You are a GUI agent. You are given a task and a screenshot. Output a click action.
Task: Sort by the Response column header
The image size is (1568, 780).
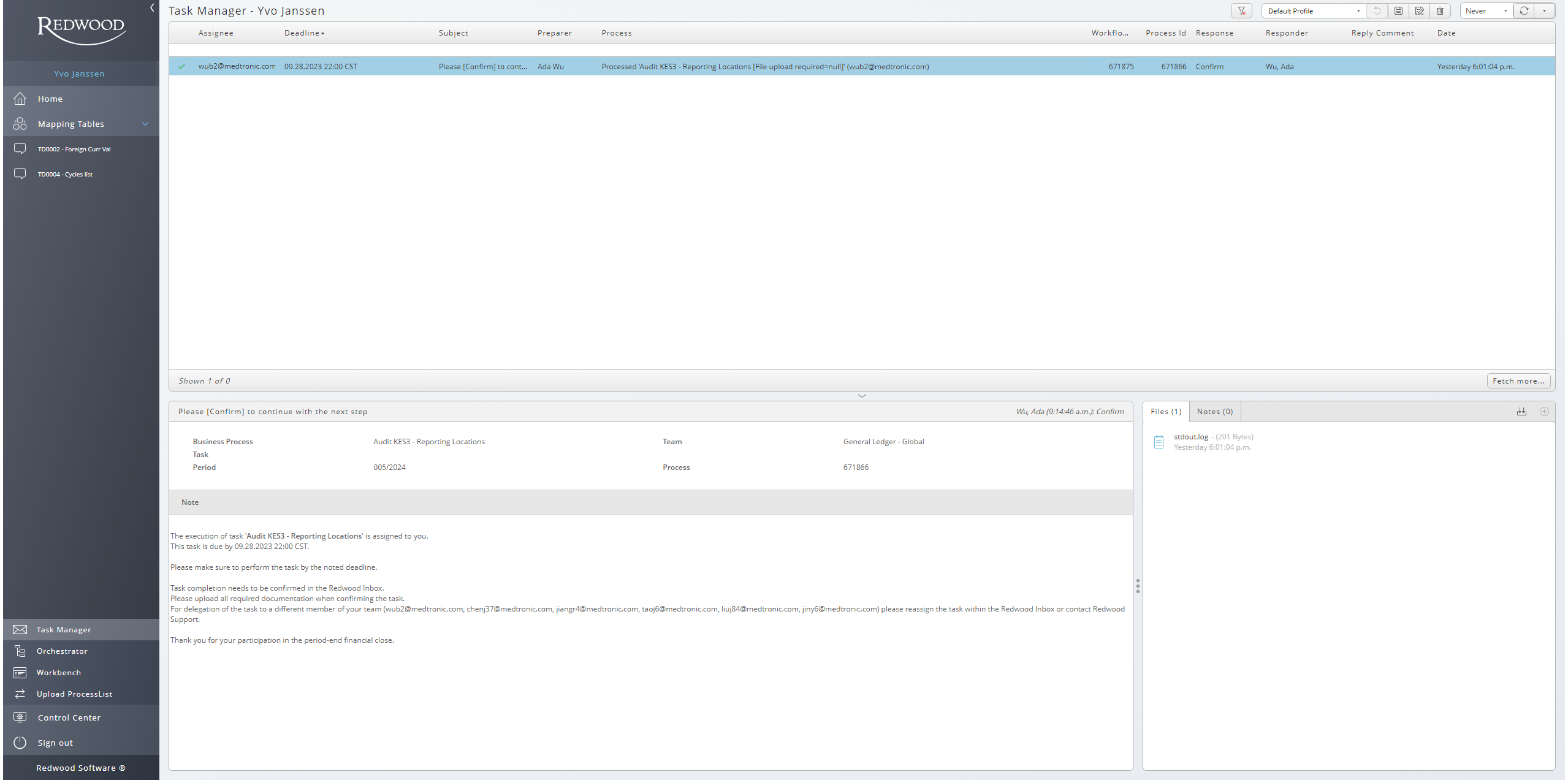1214,33
